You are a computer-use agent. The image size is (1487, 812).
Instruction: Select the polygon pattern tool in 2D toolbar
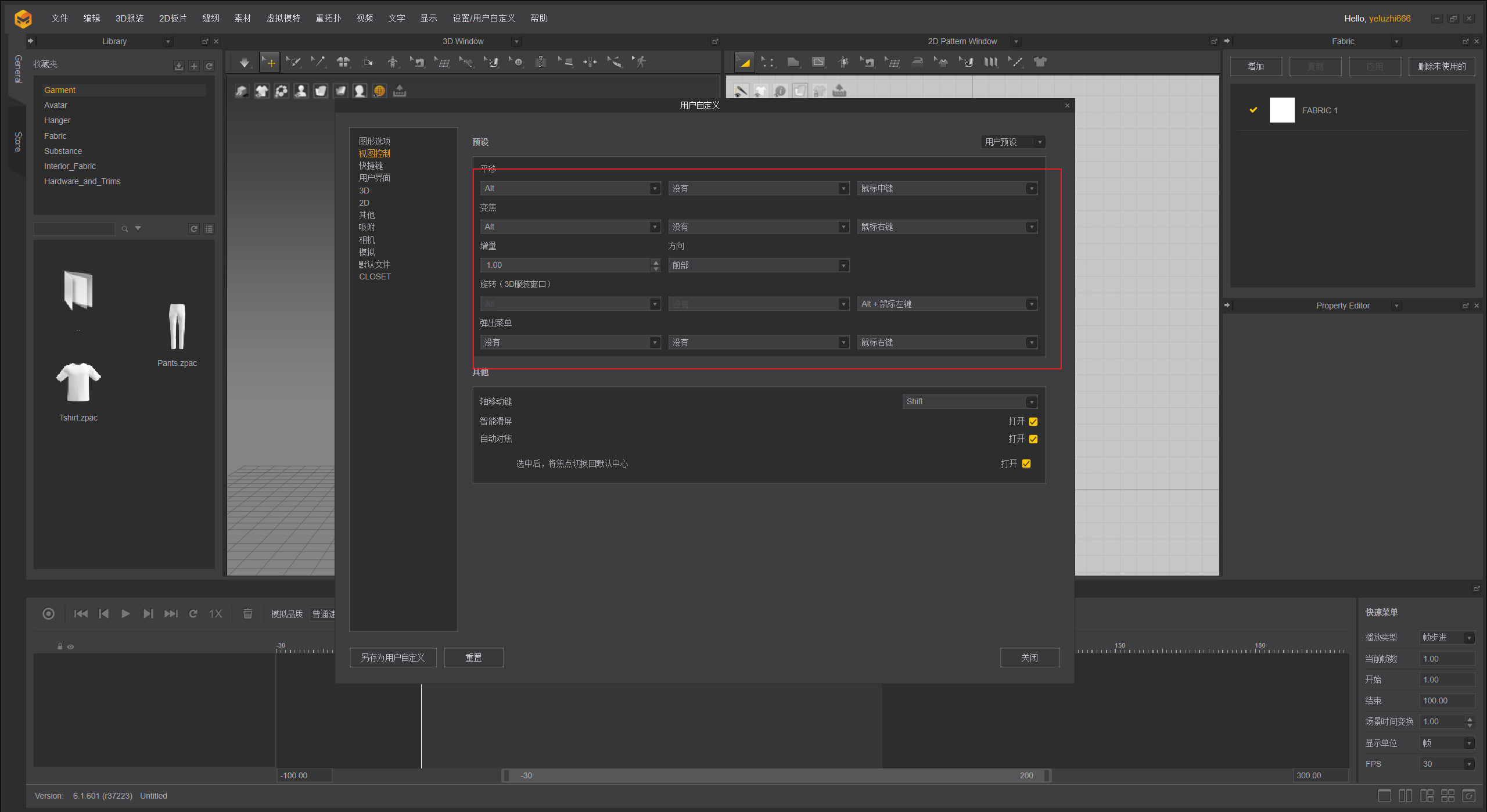(793, 62)
